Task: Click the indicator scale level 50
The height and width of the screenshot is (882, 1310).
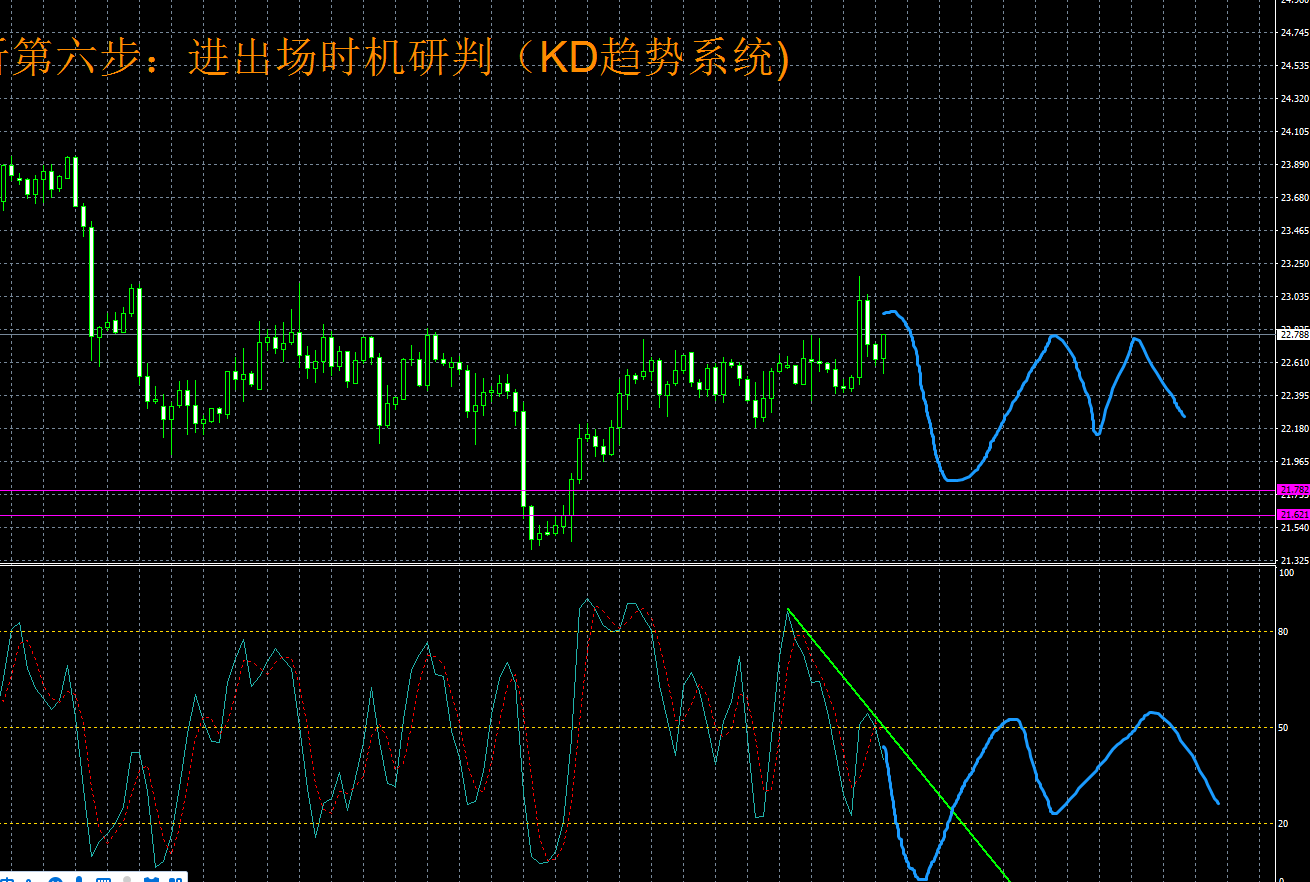Action: coord(1283,728)
